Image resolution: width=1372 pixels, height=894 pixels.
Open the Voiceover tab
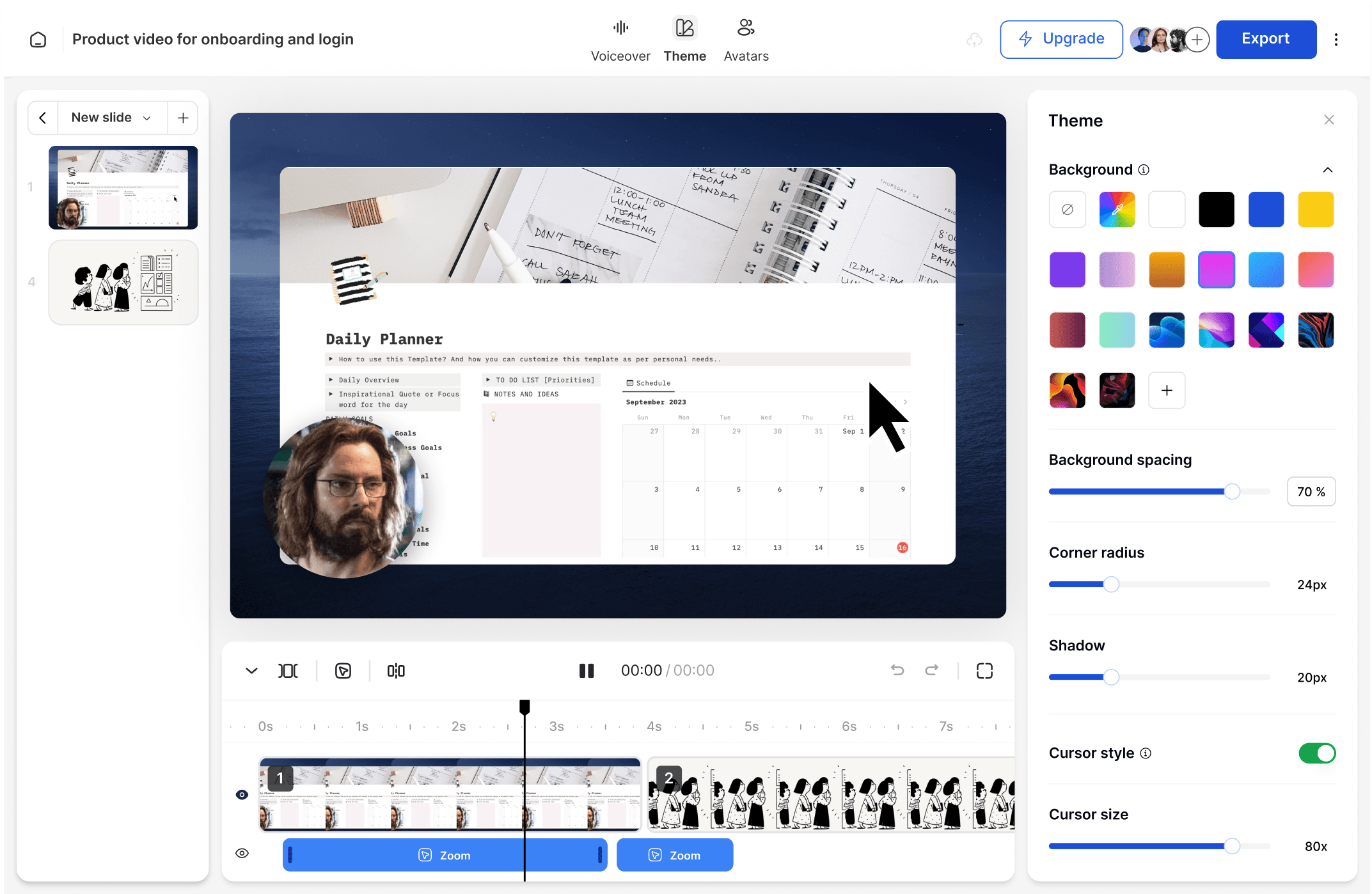point(620,40)
